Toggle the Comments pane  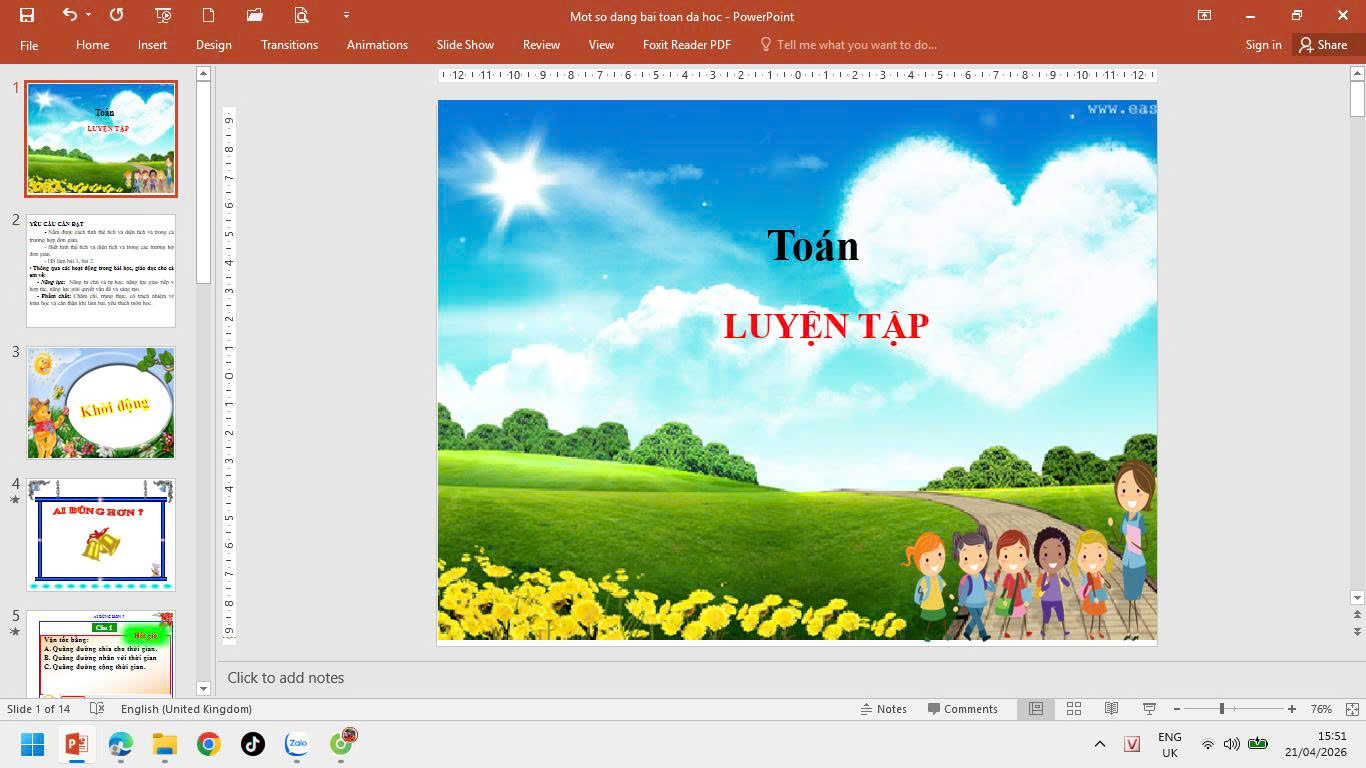(962, 709)
